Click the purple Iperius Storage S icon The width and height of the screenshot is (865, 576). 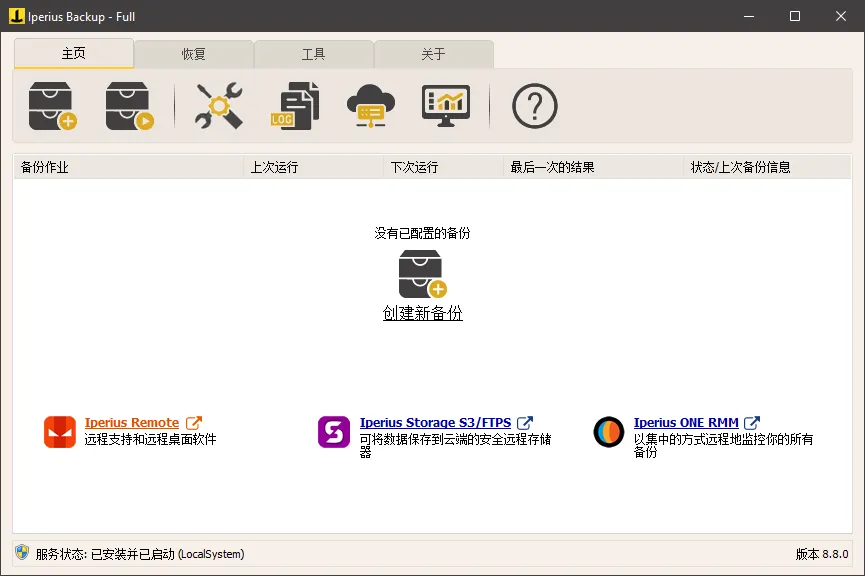[333, 430]
